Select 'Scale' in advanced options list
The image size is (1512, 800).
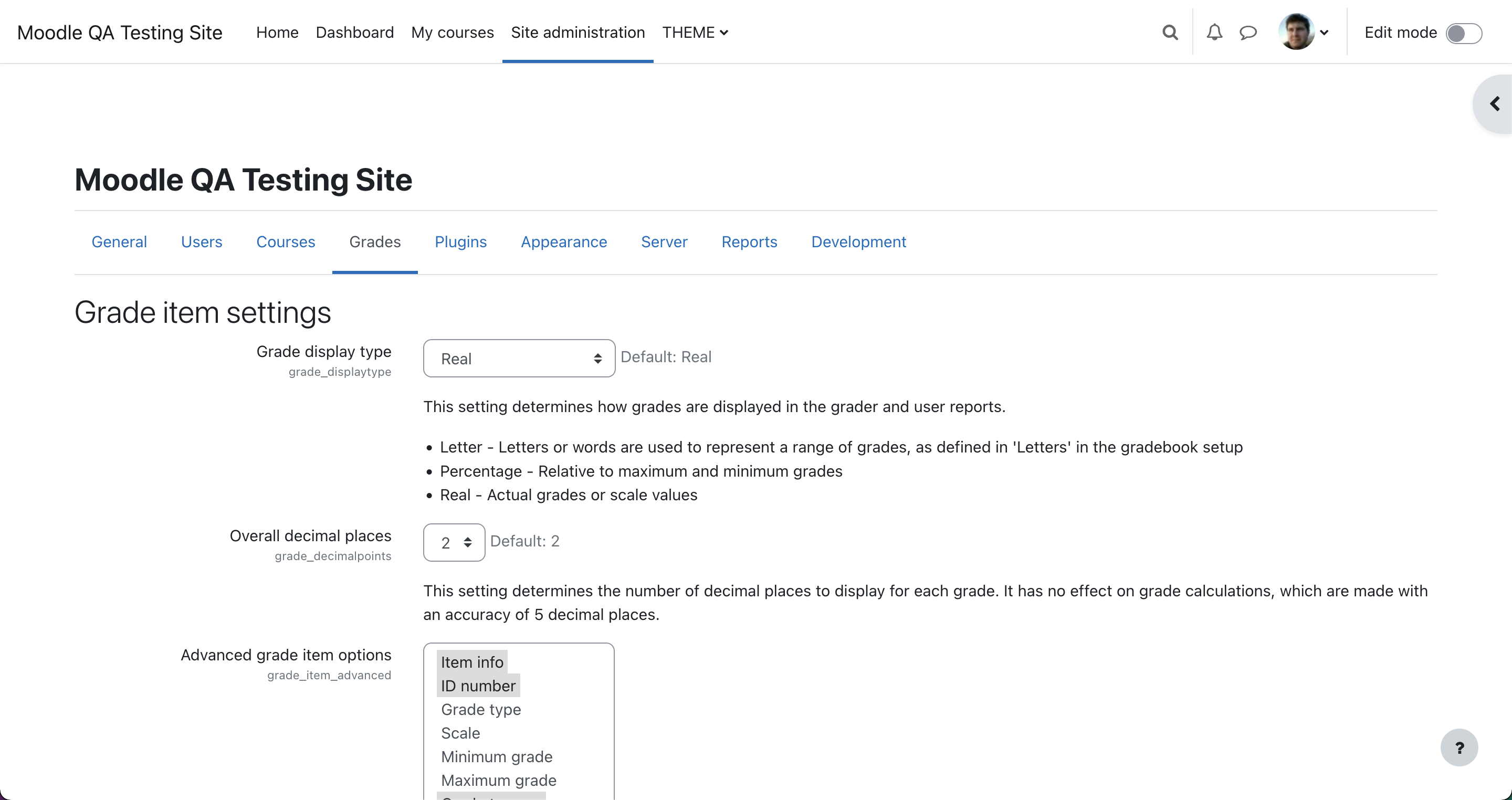(460, 733)
